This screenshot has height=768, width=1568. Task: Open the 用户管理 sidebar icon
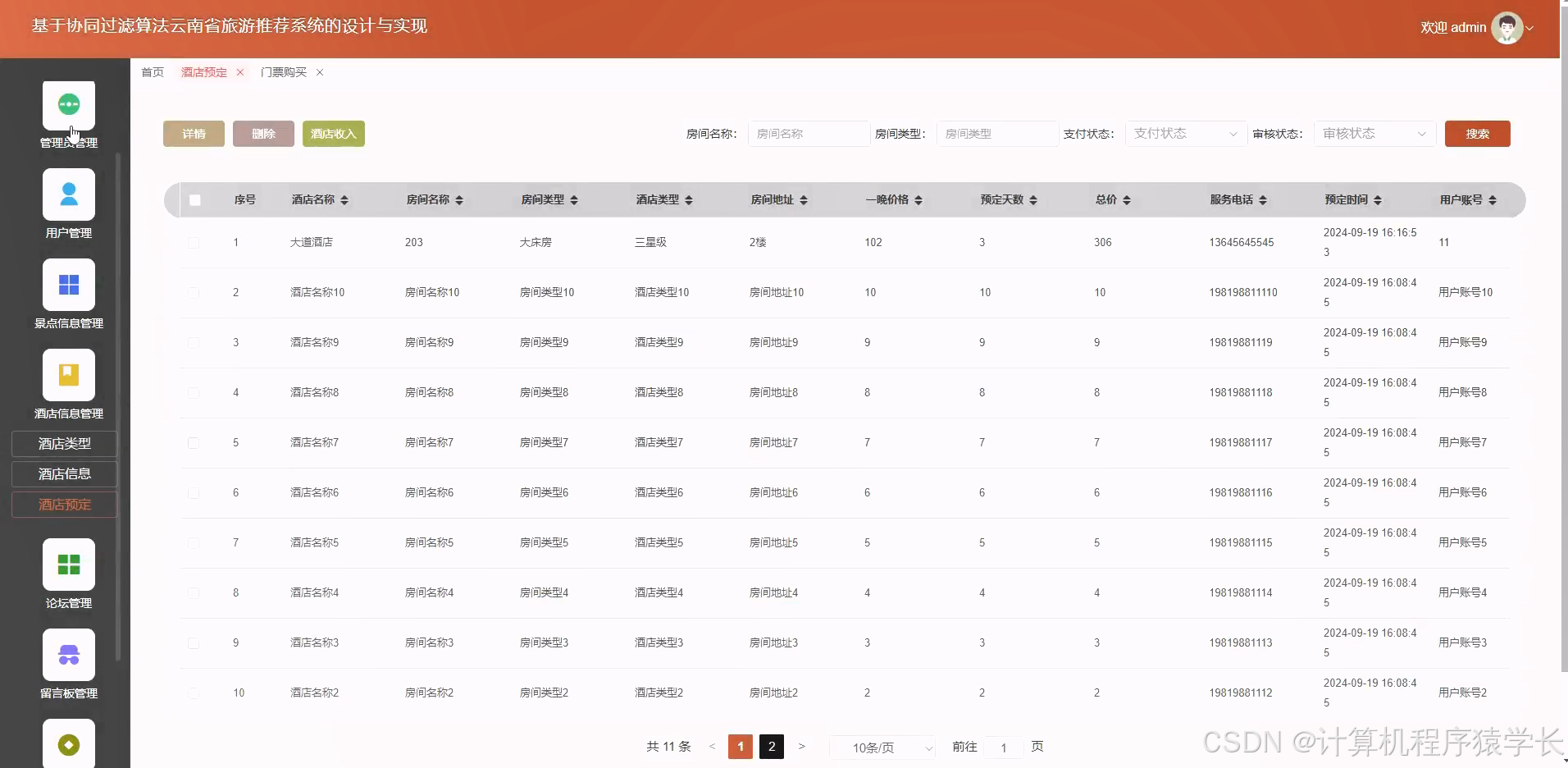pos(69,194)
